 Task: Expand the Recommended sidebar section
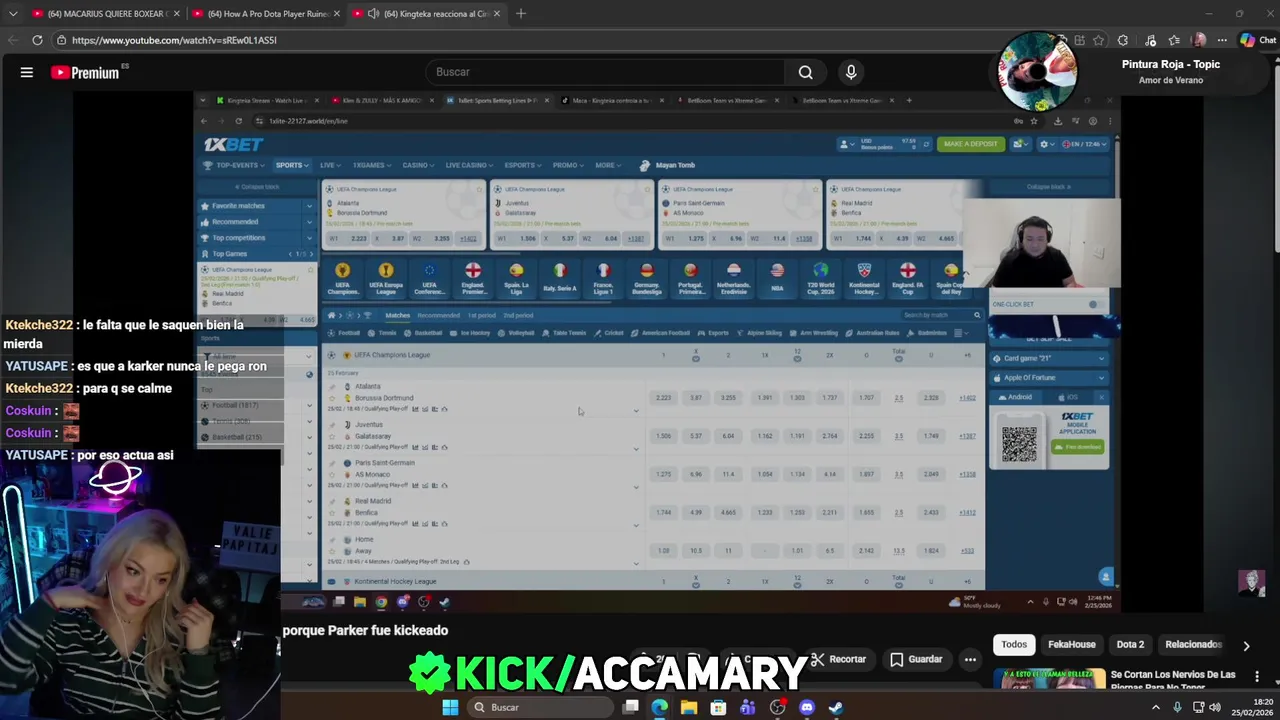point(256,222)
